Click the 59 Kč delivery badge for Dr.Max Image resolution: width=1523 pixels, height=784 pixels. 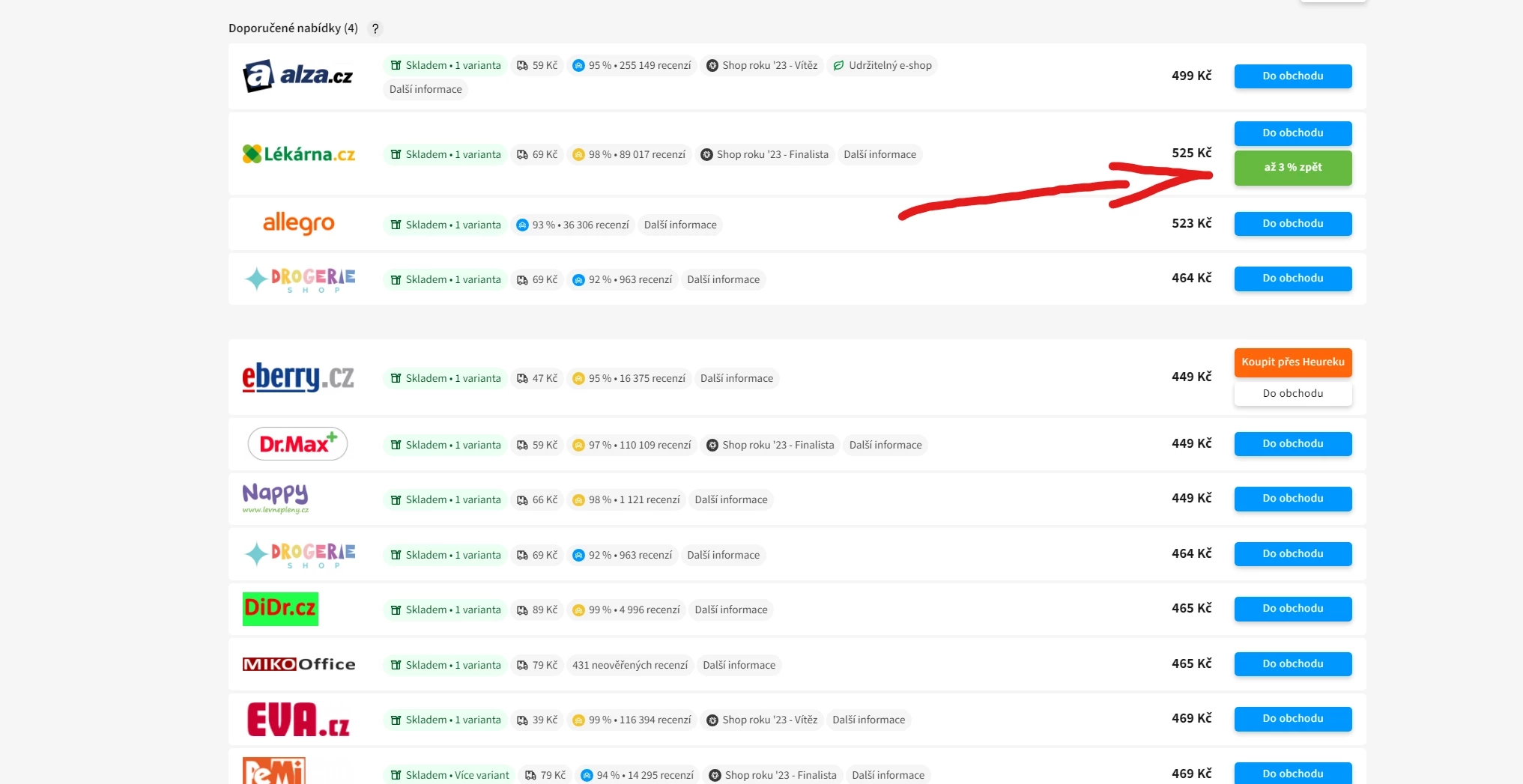click(x=537, y=445)
